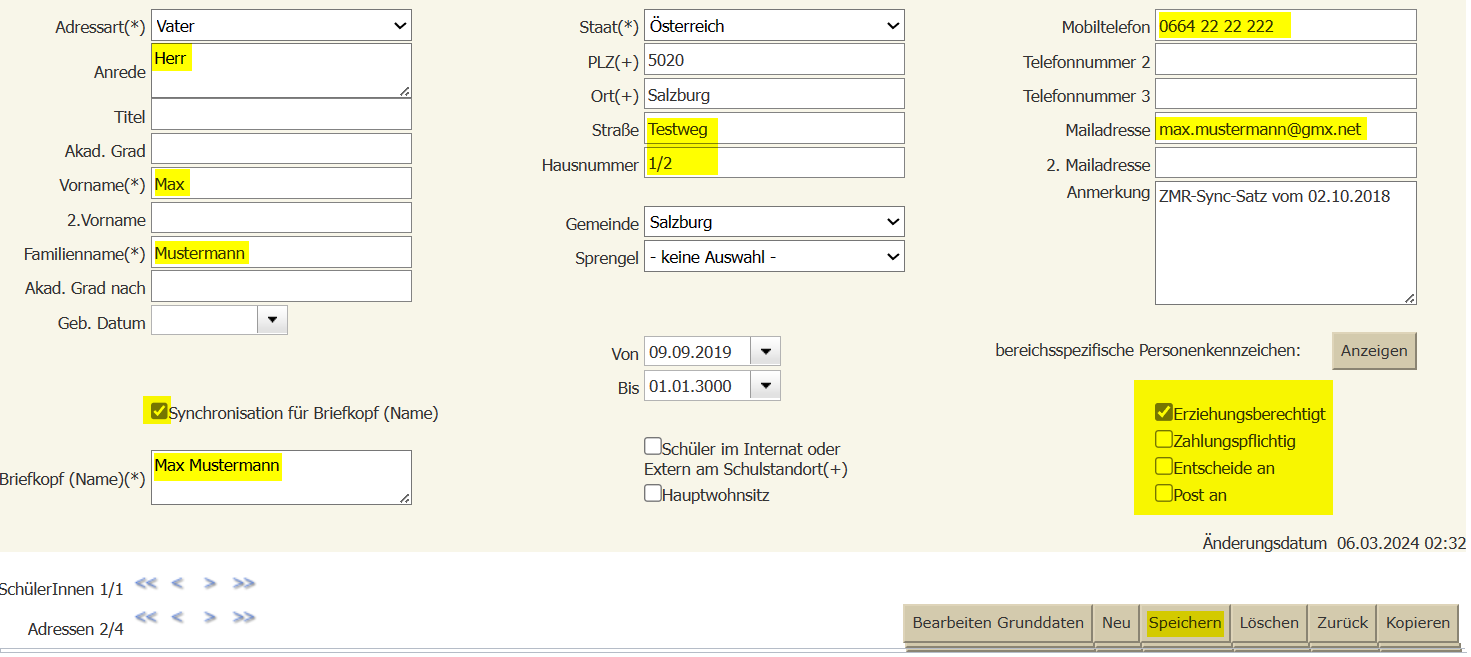
Task: Click the Straße field with Testweg
Action: coord(774,129)
